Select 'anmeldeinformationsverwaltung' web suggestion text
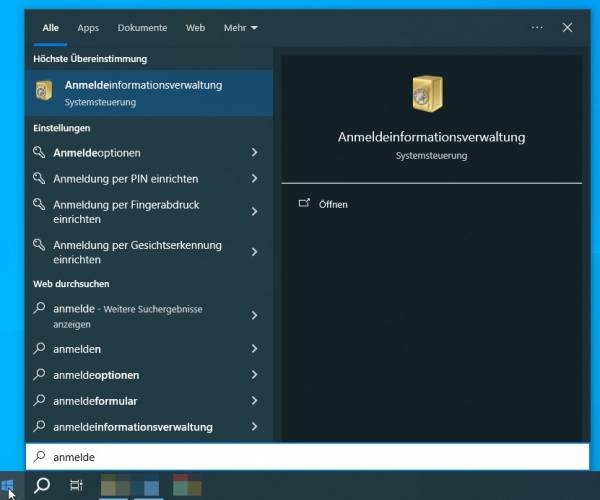Image resolution: width=600 pixels, height=500 pixels. click(133, 427)
